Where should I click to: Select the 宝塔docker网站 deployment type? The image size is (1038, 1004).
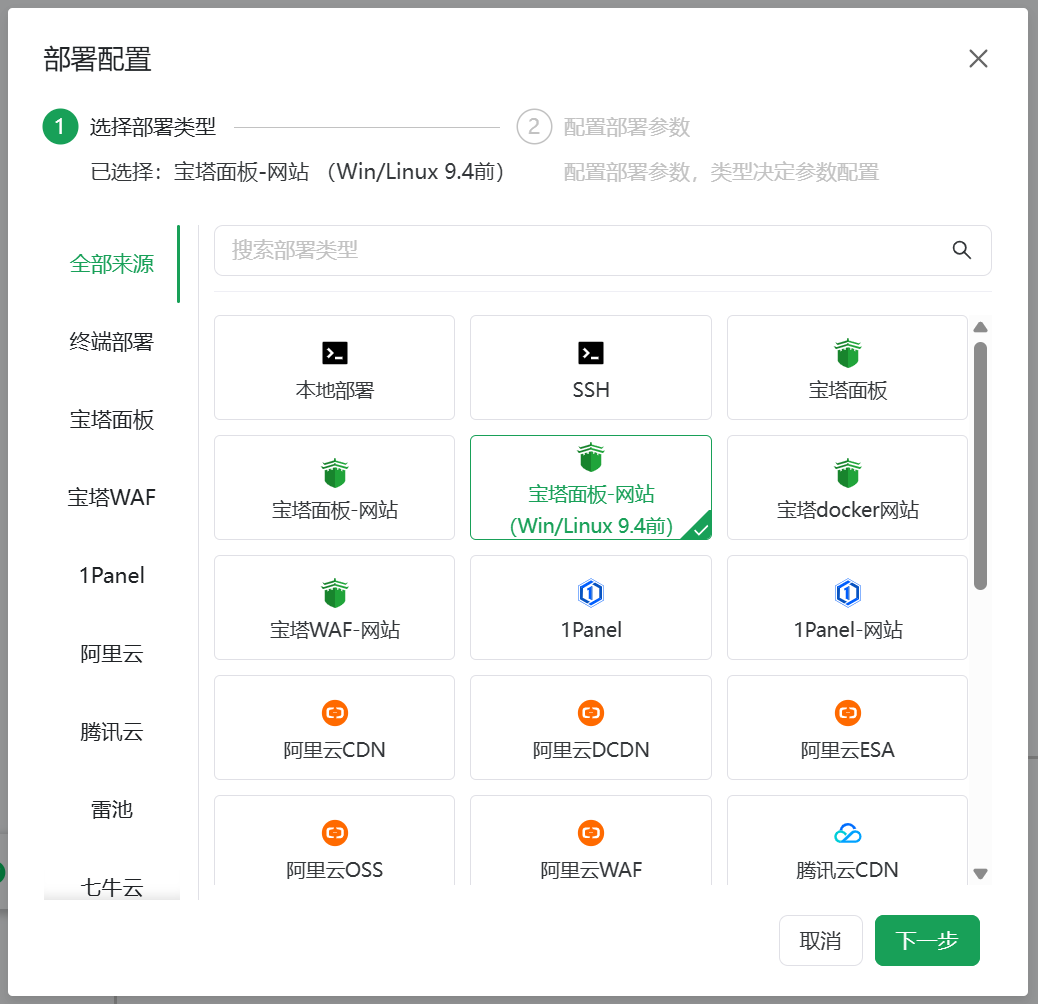click(x=847, y=487)
